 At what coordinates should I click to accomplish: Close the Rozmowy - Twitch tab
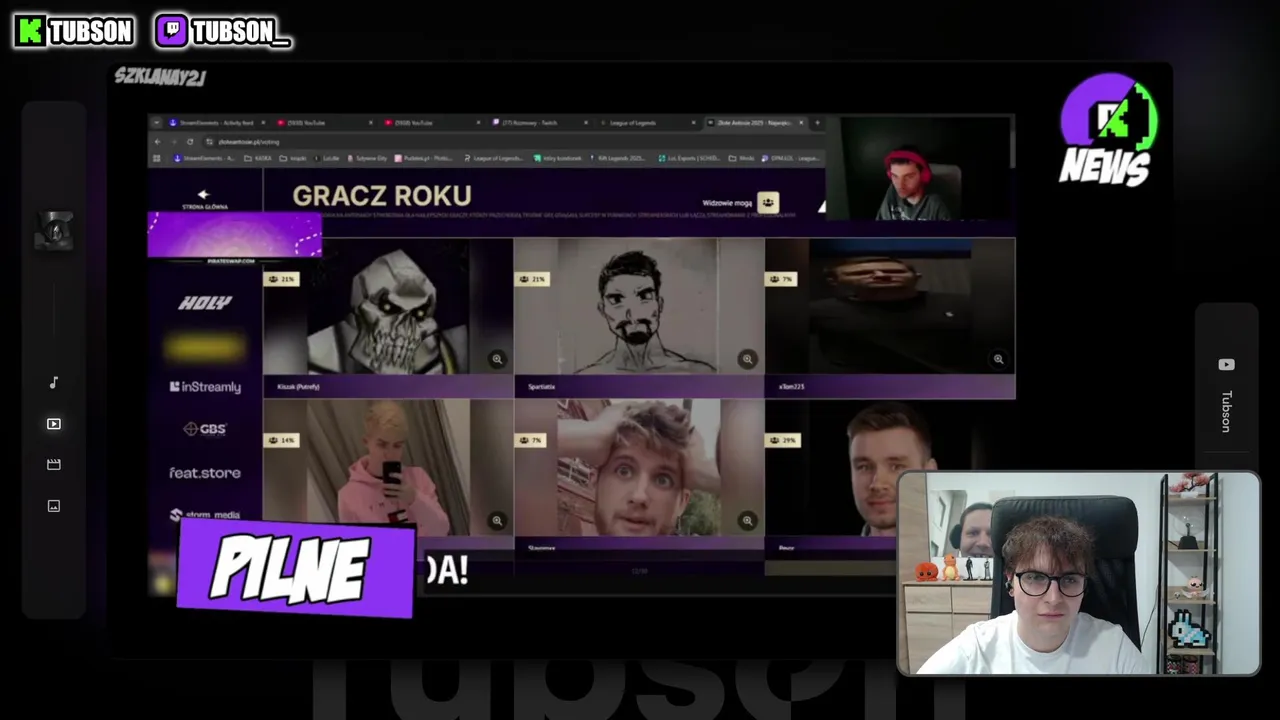[587, 123]
